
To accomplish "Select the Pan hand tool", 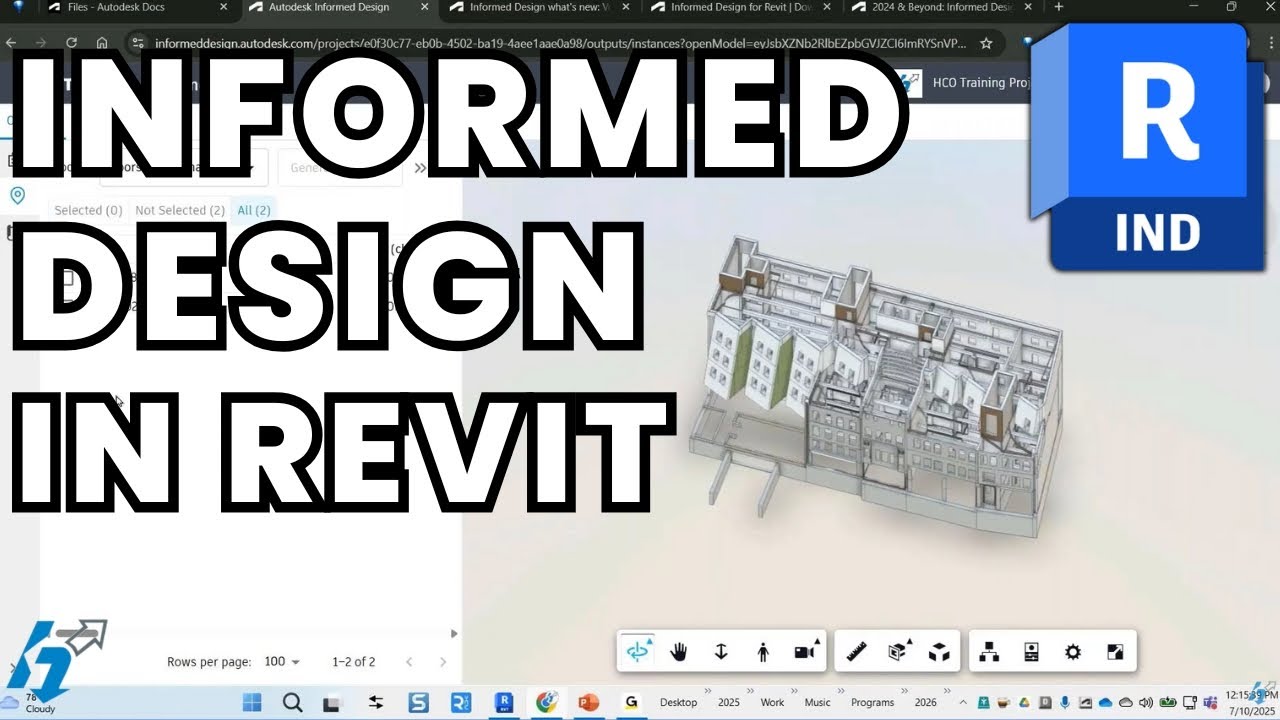I will 679,652.
